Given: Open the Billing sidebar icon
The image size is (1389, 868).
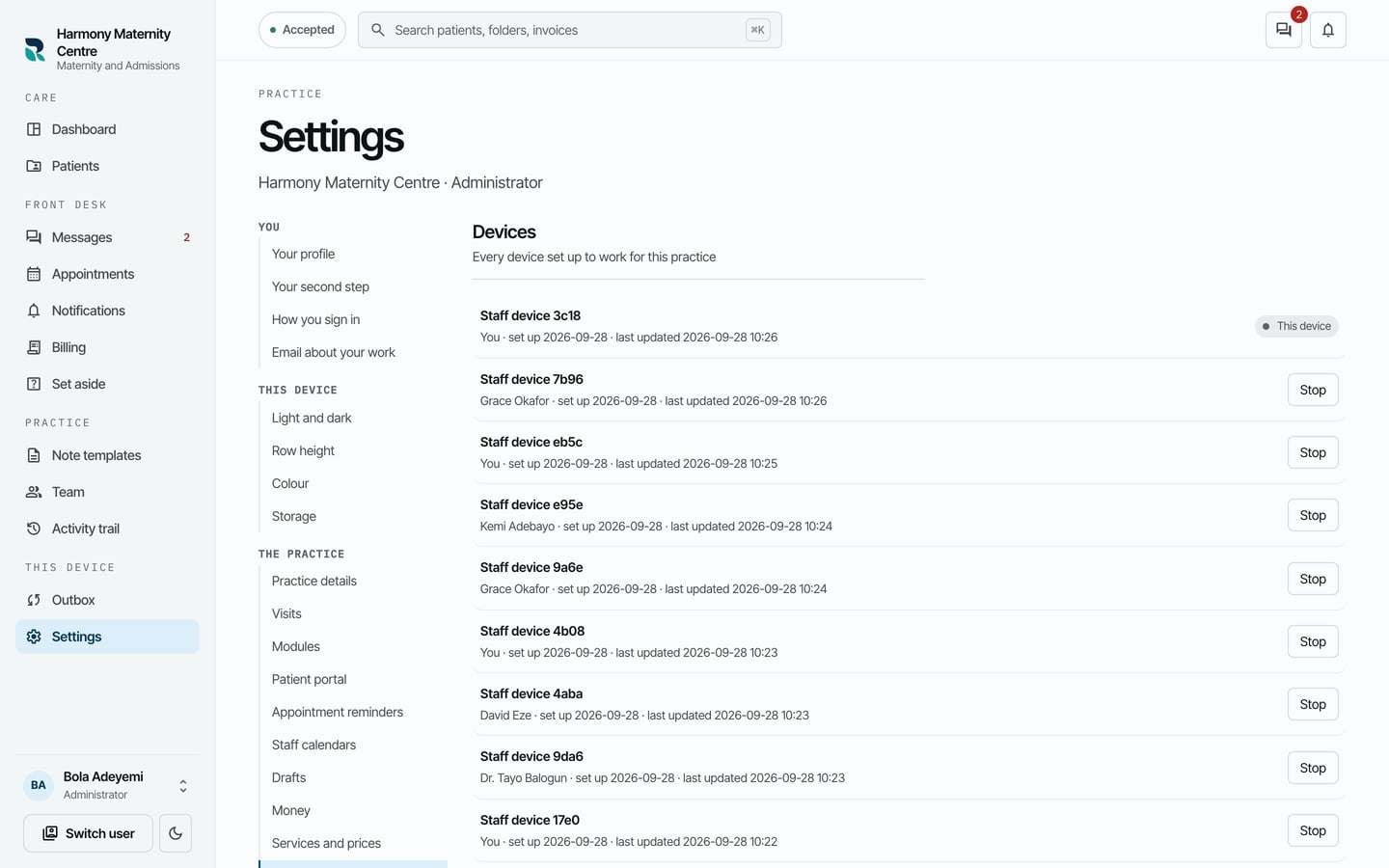Looking at the screenshot, I should 34,347.
